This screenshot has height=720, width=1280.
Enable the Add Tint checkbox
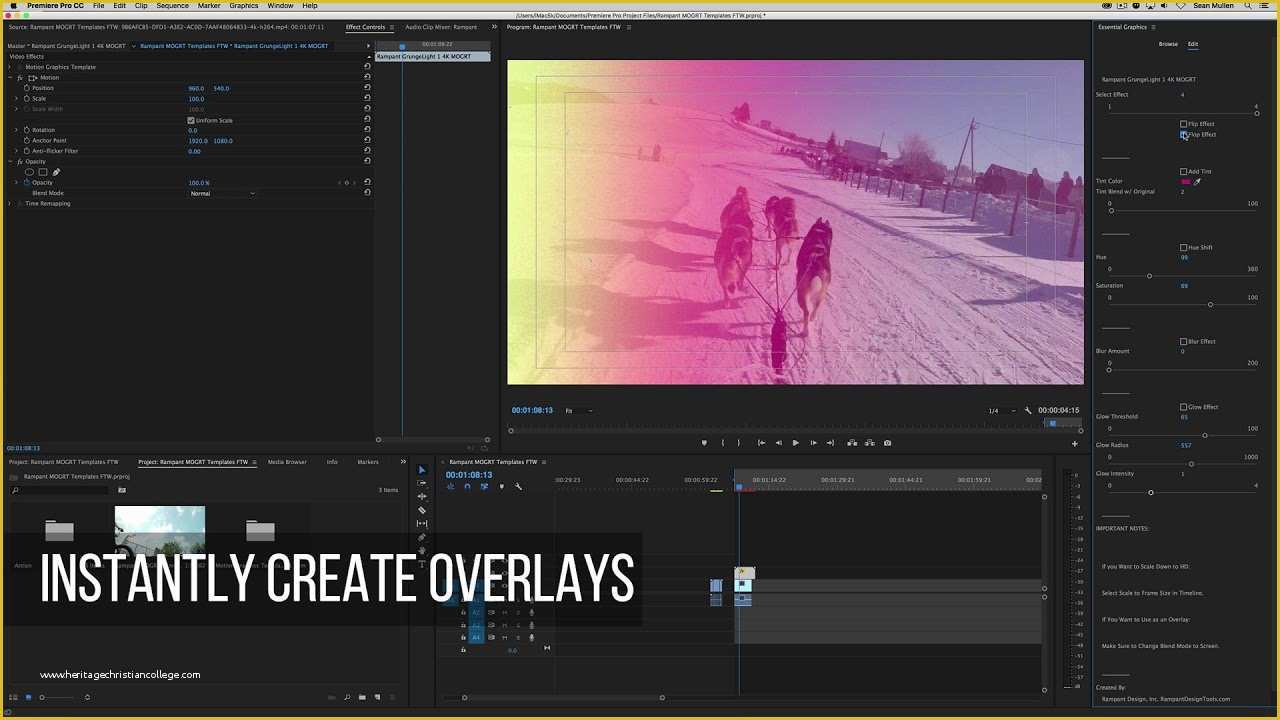pyautogui.click(x=1184, y=171)
